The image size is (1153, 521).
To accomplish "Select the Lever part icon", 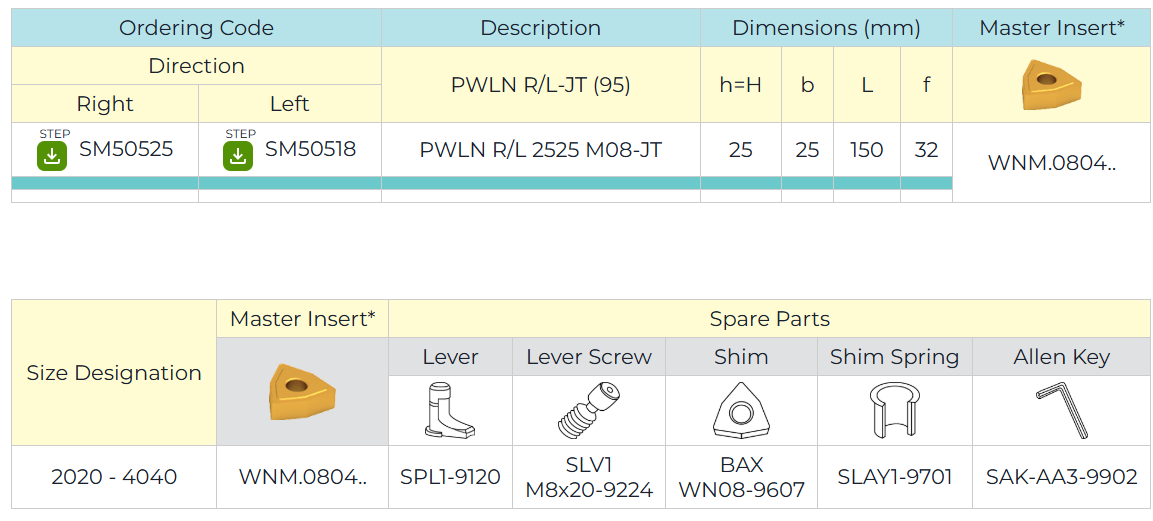I will tap(450, 411).
